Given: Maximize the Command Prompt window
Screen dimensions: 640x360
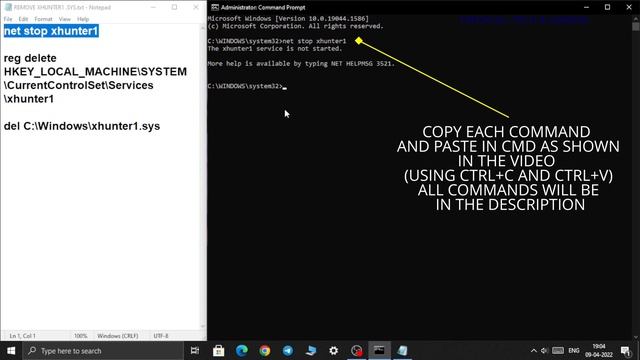Looking at the screenshot, I should tap(607, 7).
